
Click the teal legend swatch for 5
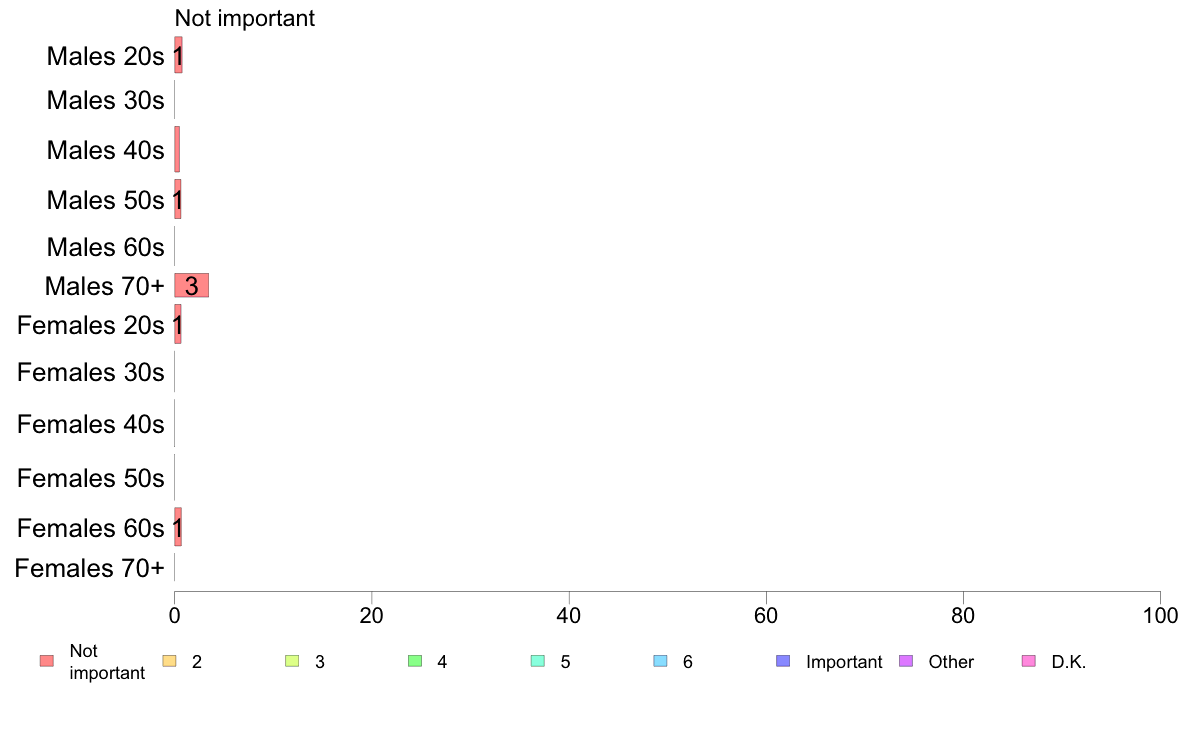point(538,661)
